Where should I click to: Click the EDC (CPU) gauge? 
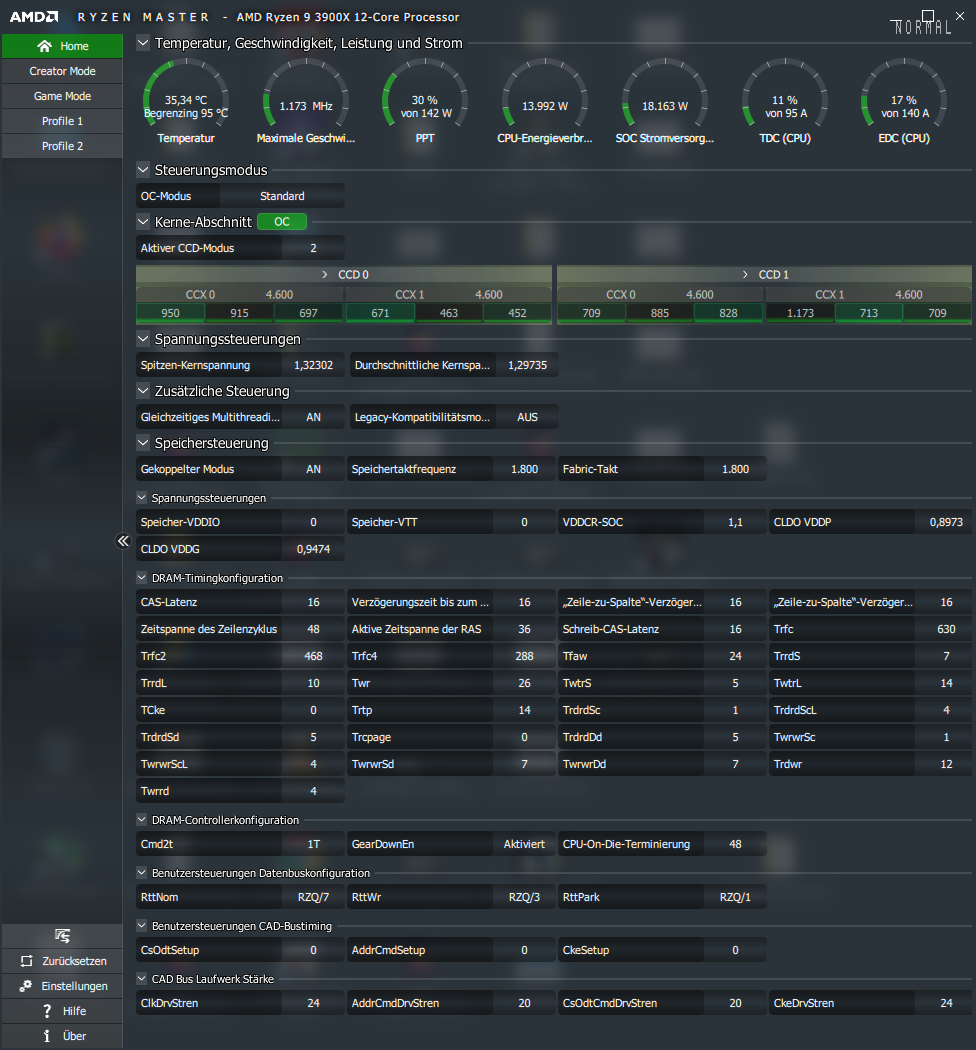click(x=904, y=93)
